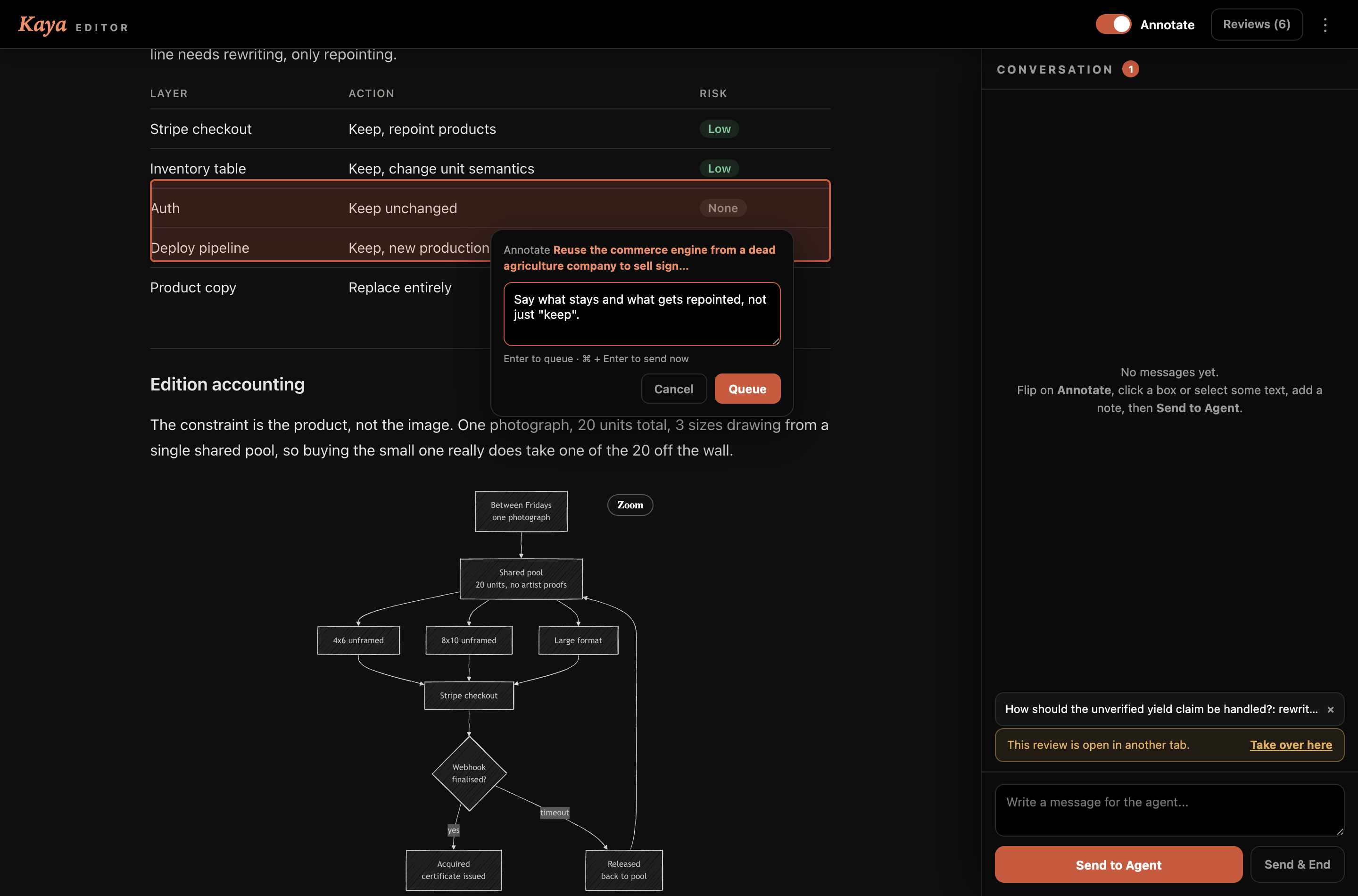Click the yes edge label
This screenshot has width=1358, height=896.
(x=454, y=830)
